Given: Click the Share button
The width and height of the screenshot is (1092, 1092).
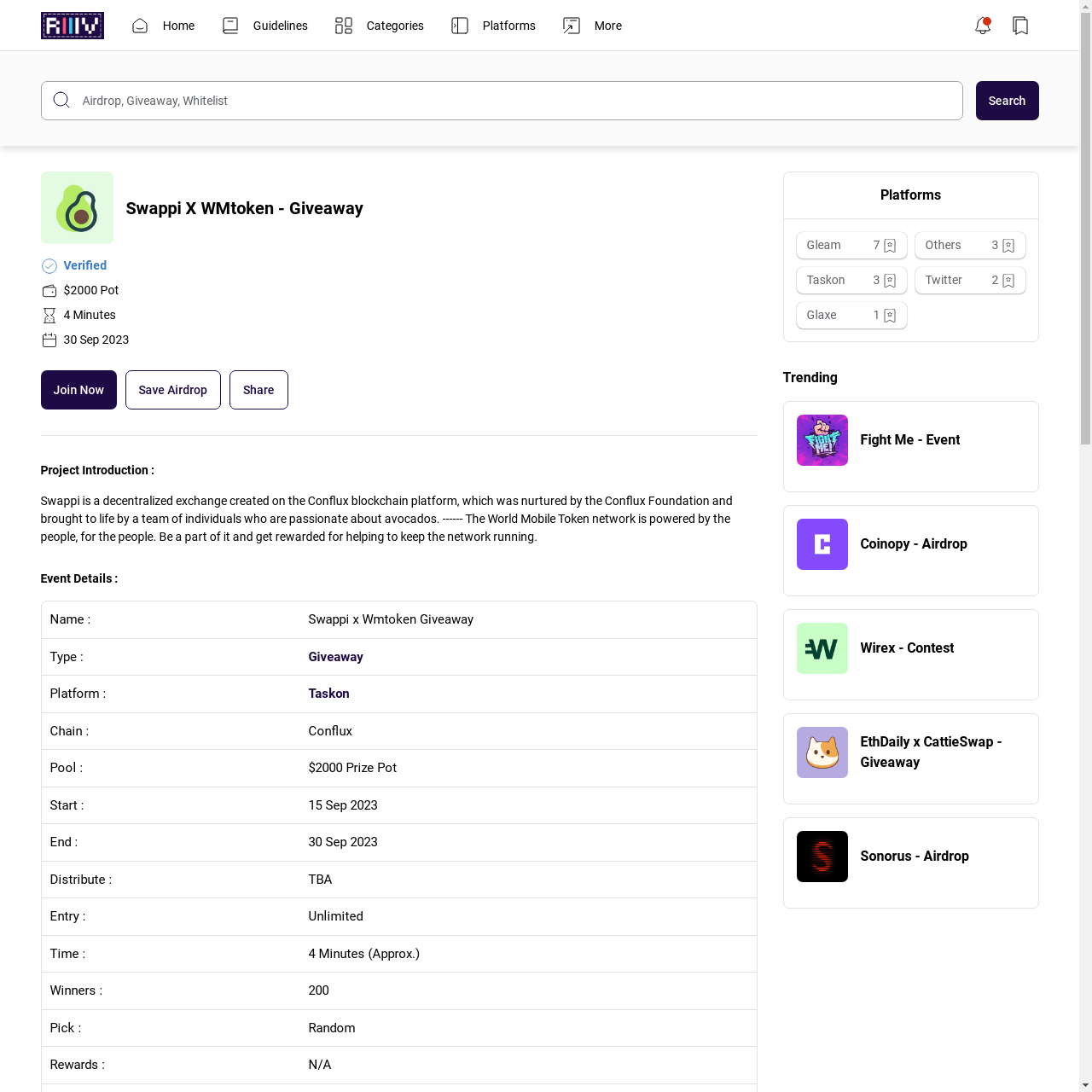Looking at the screenshot, I should tap(258, 390).
